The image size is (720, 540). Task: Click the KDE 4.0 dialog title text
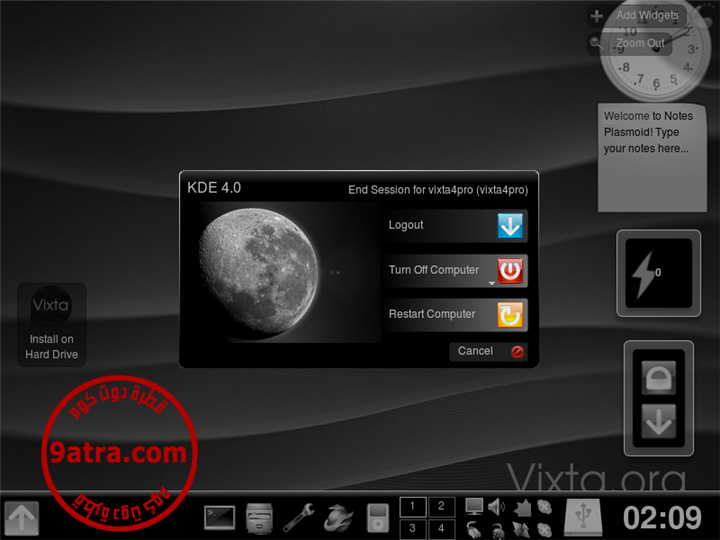[x=214, y=188]
